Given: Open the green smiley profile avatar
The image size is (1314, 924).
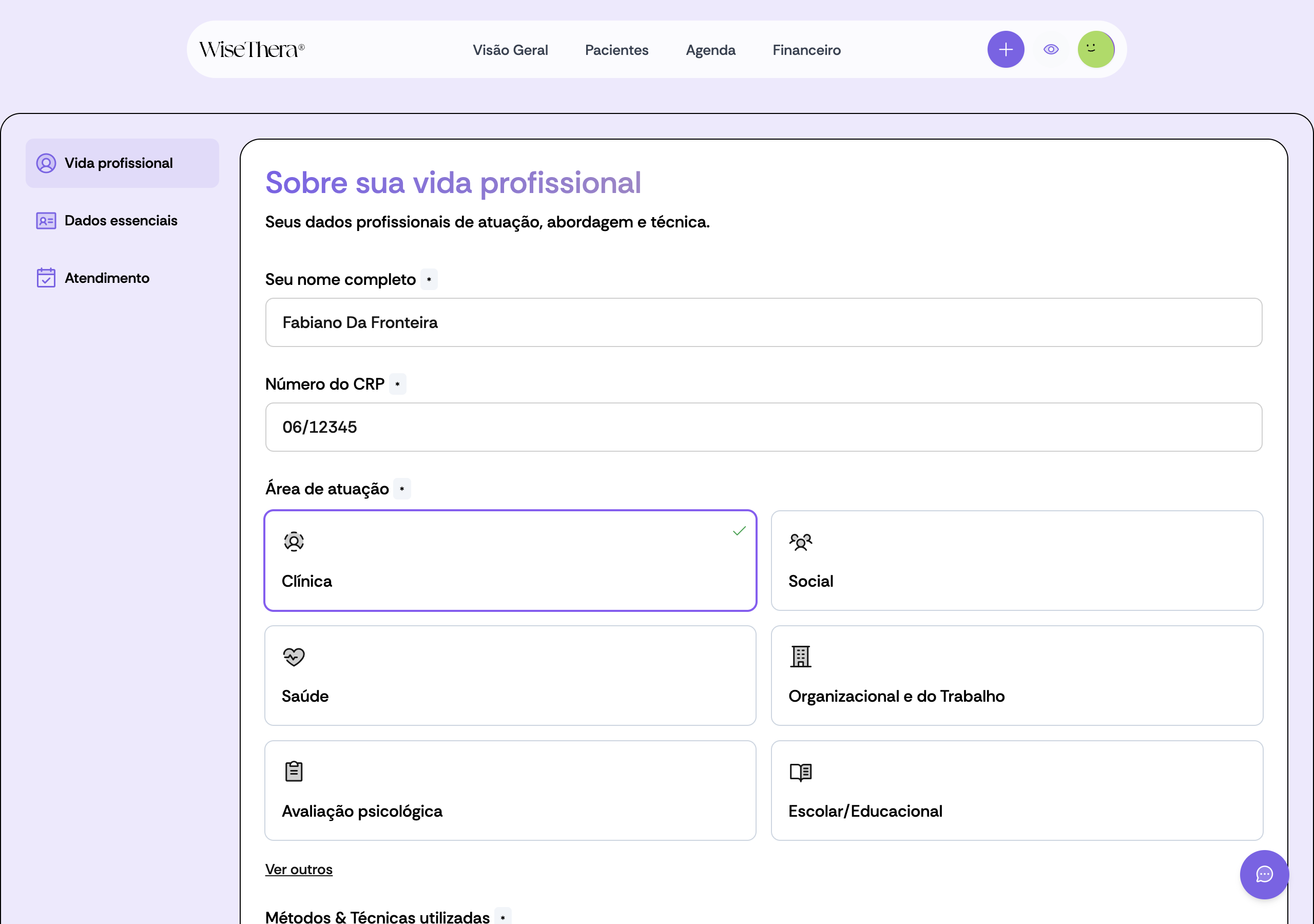Looking at the screenshot, I should pyautogui.click(x=1096, y=49).
